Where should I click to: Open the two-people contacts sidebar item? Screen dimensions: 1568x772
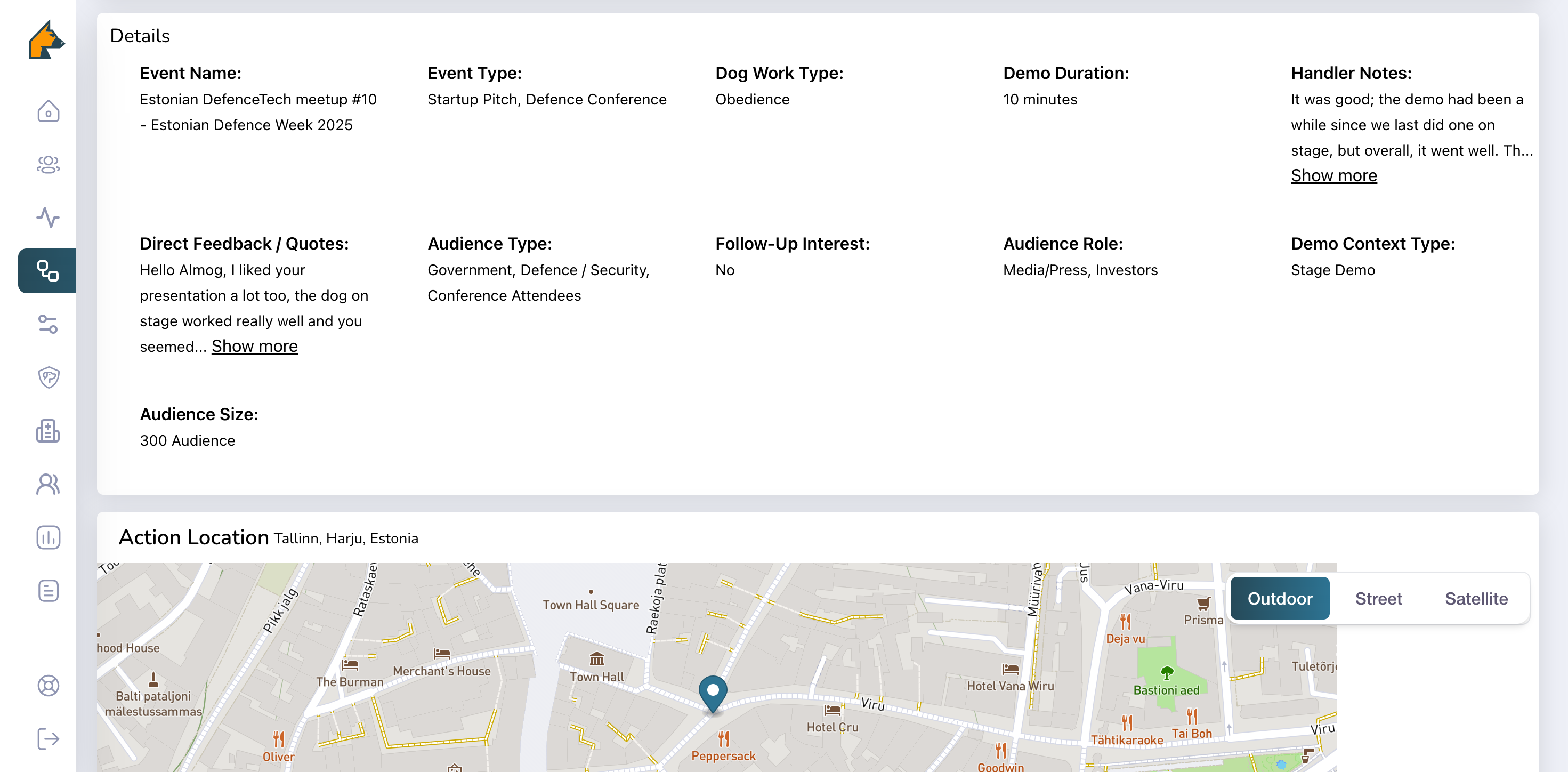click(x=48, y=484)
